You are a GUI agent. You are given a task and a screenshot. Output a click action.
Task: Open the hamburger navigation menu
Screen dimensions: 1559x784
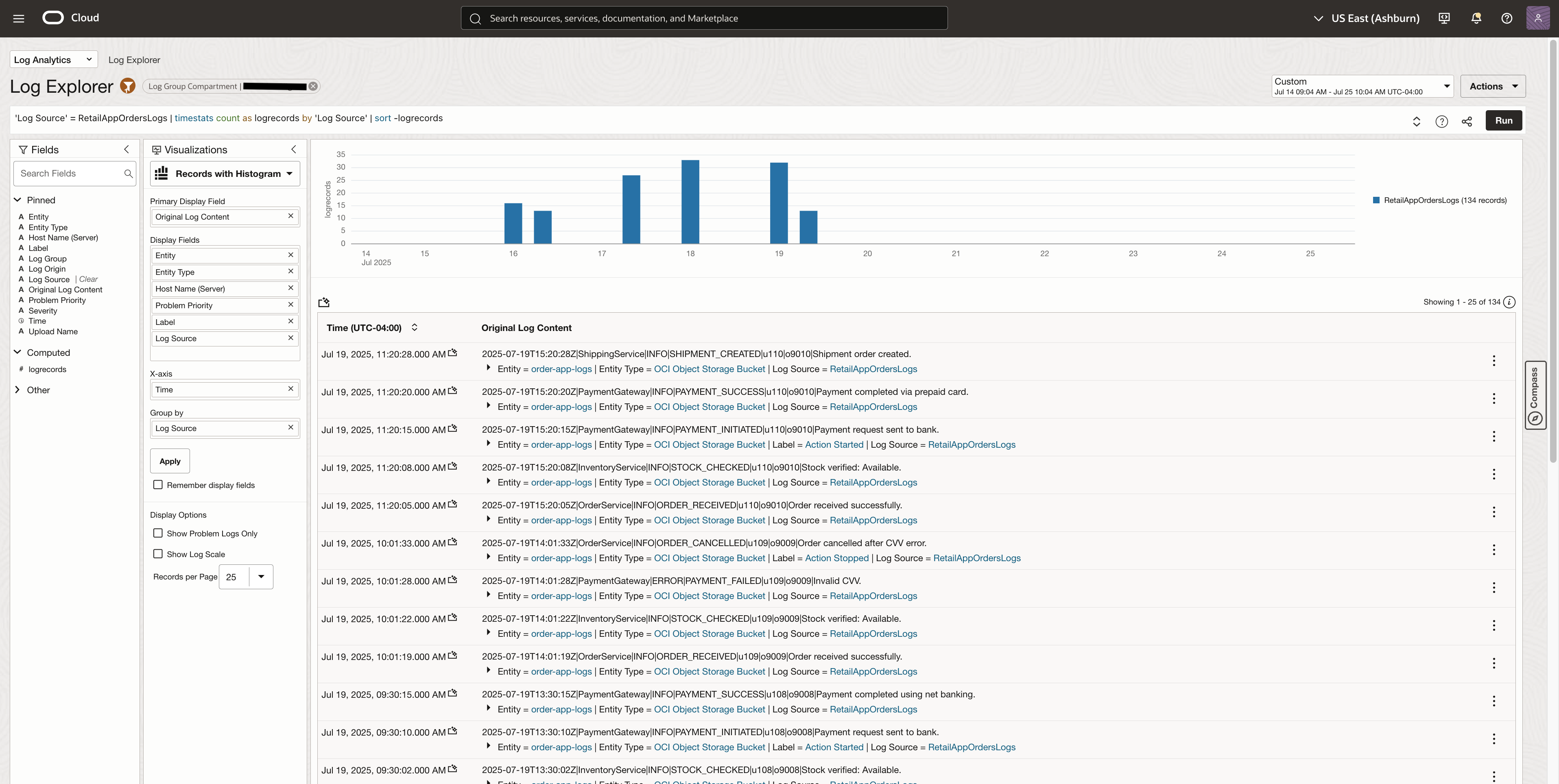[19, 18]
